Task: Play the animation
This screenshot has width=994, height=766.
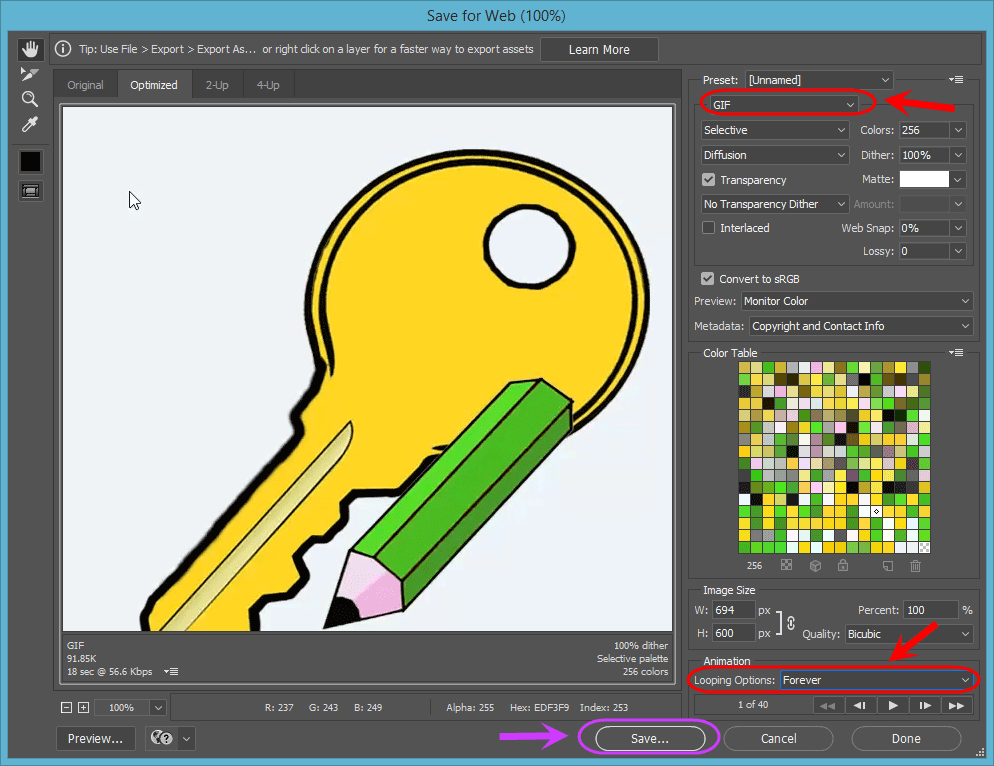Action: click(893, 705)
